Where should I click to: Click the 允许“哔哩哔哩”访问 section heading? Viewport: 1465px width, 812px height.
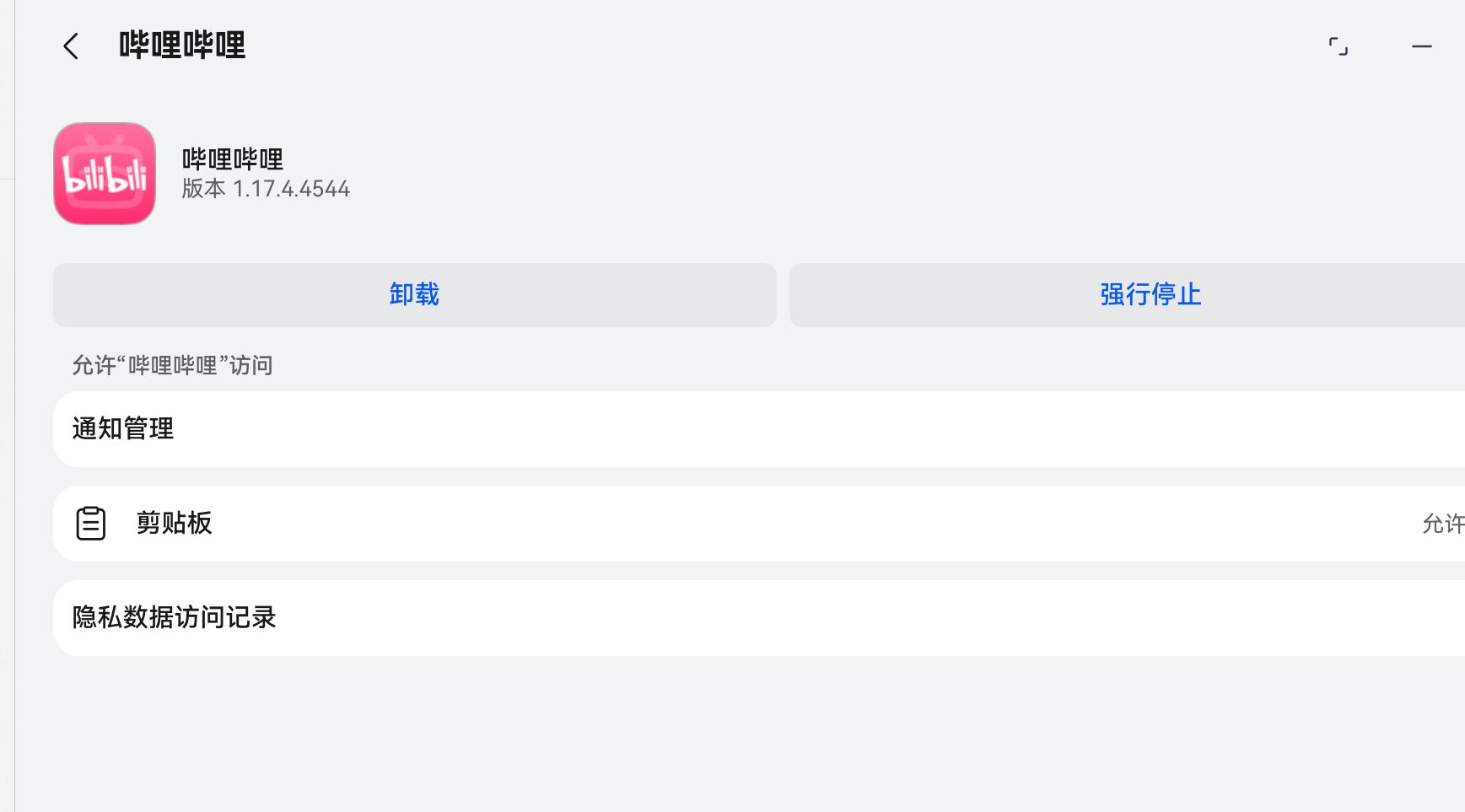(172, 365)
